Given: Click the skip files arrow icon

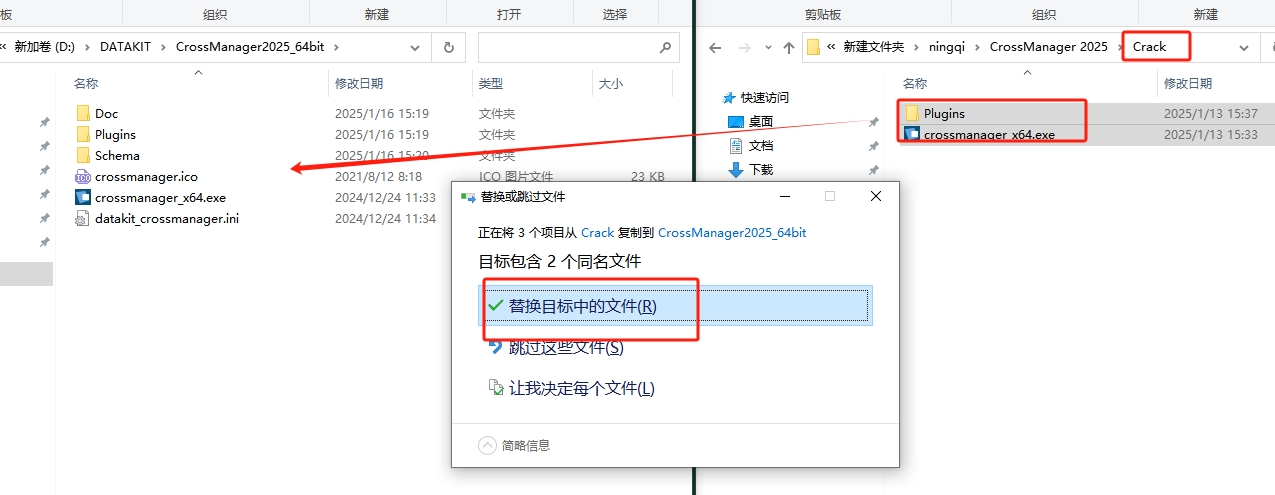Looking at the screenshot, I should (496, 347).
